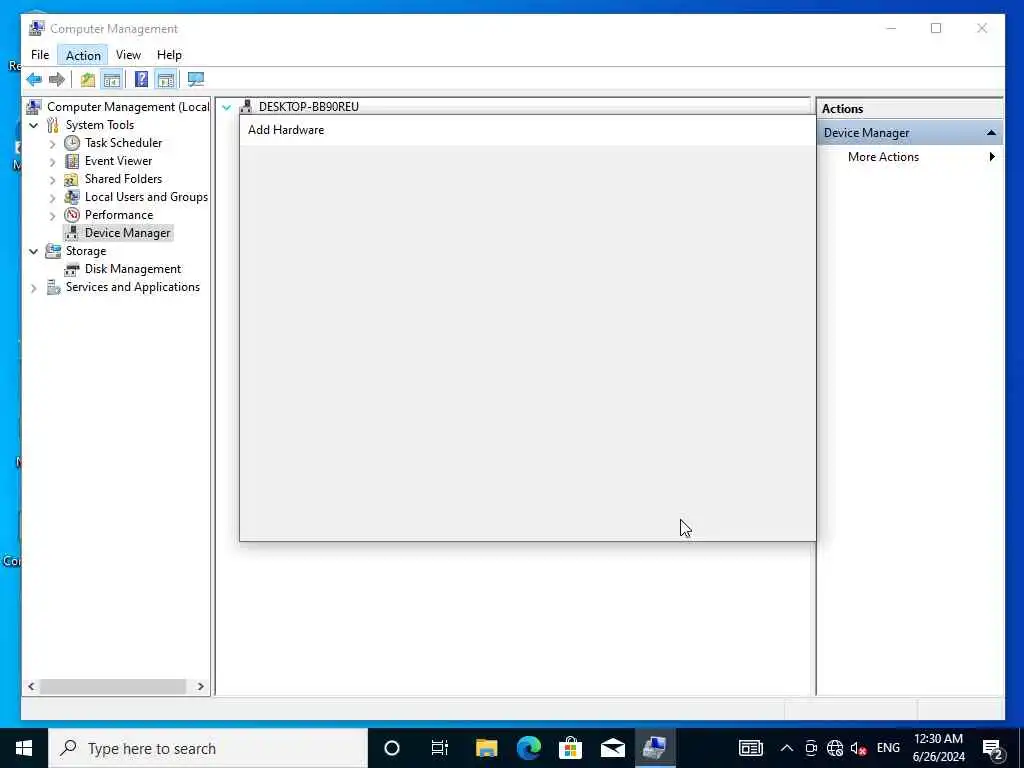Expand the Local Users and Groups node
The image size is (1024, 768).
coord(53,197)
